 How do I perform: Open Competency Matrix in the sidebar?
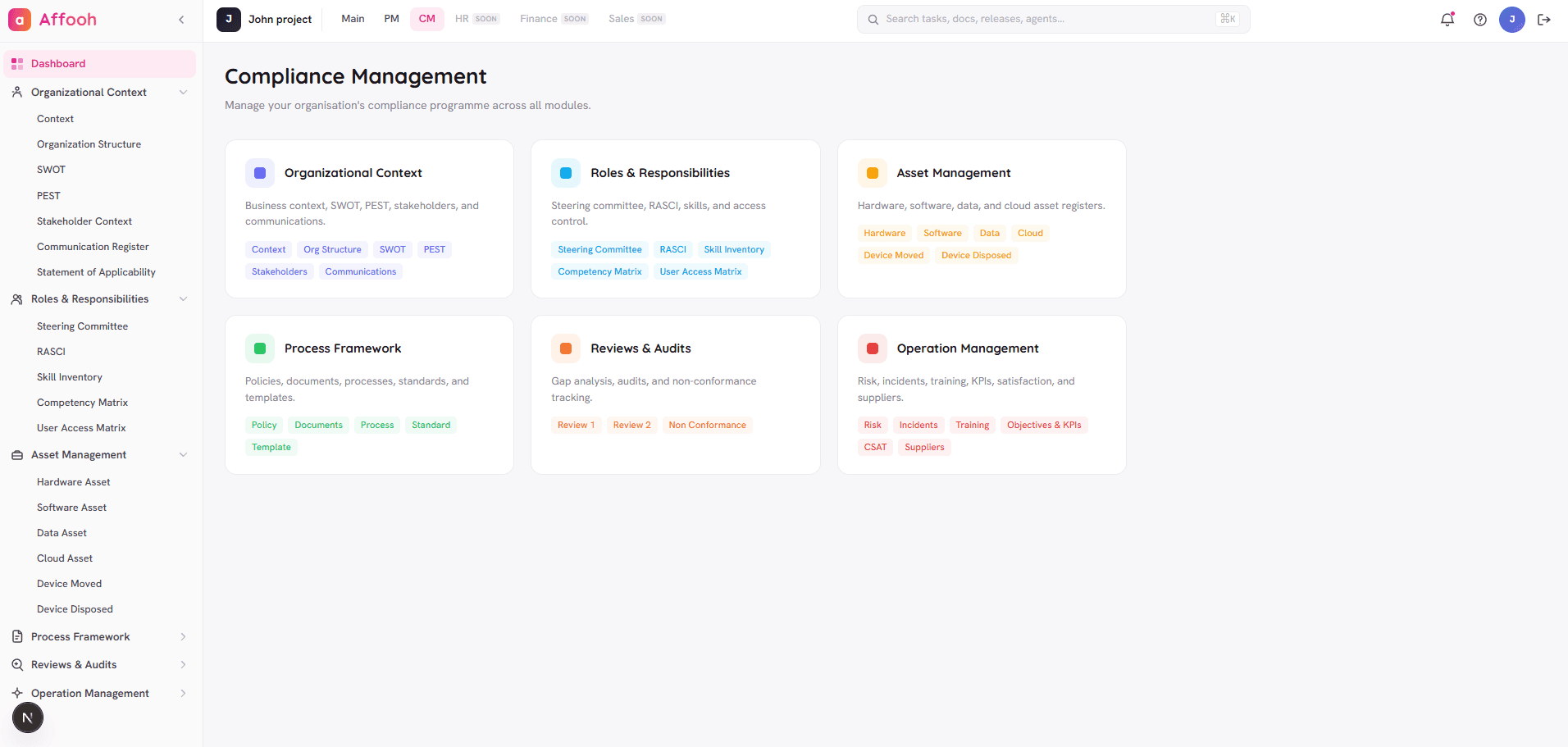(82, 403)
